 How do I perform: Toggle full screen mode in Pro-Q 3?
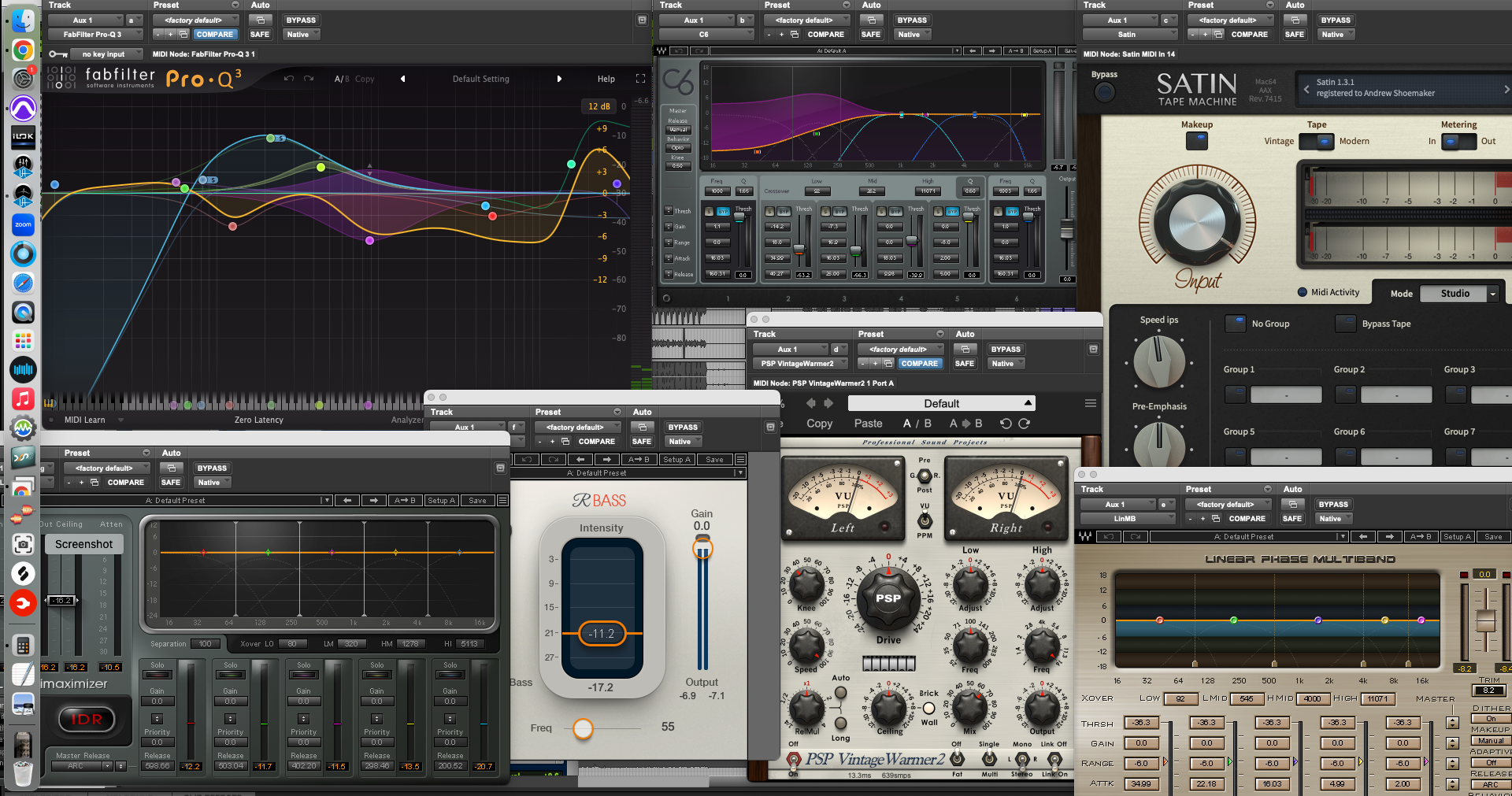(x=640, y=79)
